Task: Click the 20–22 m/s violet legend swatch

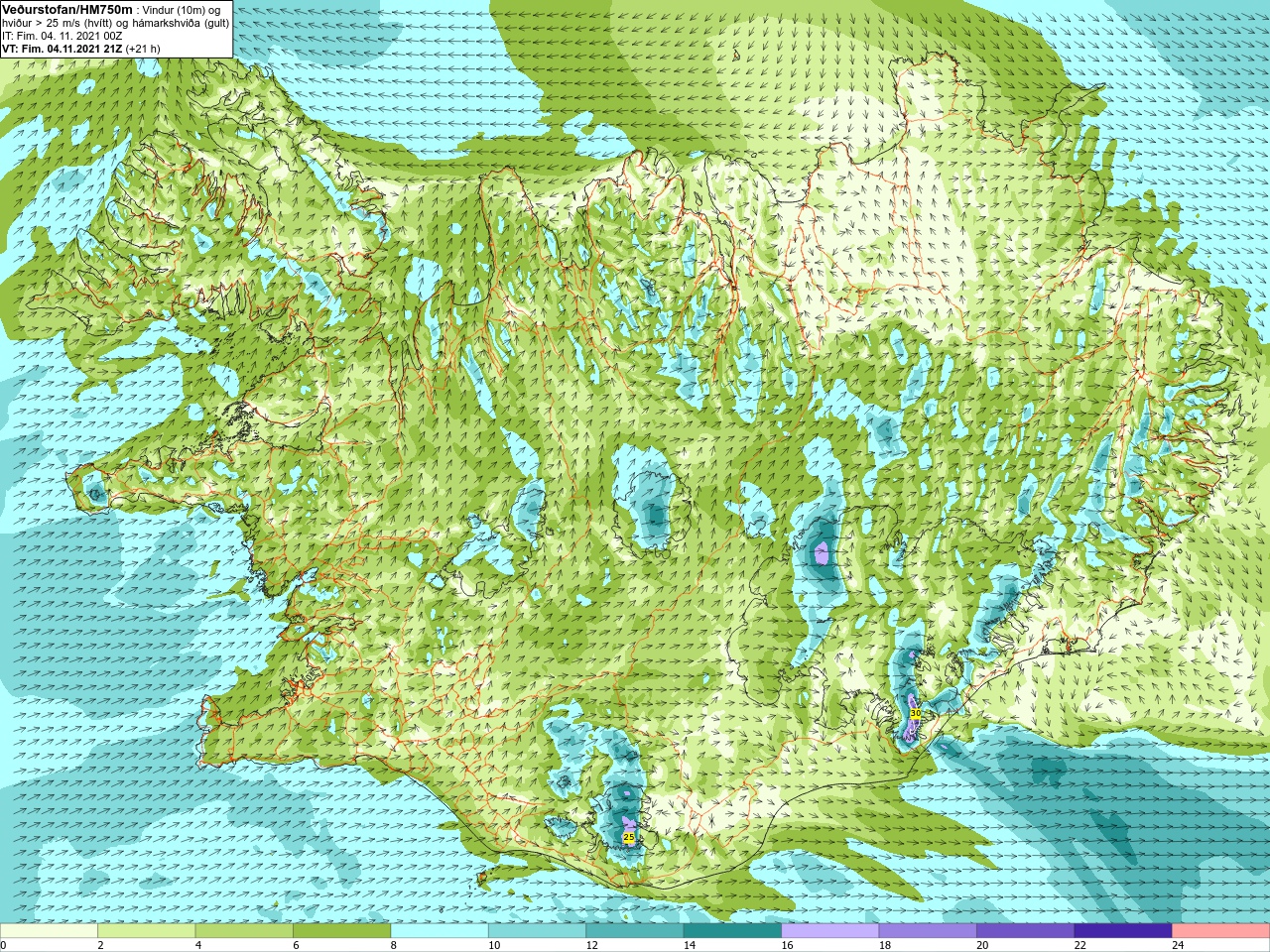Action: pyautogui.click(x=1026, y=931)
